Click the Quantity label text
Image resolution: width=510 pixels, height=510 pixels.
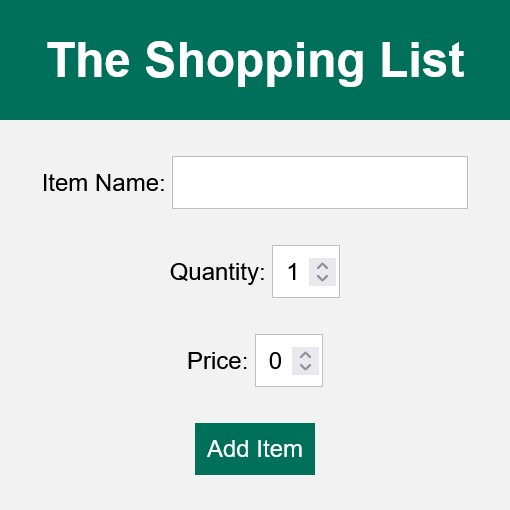tap(217, 273)
